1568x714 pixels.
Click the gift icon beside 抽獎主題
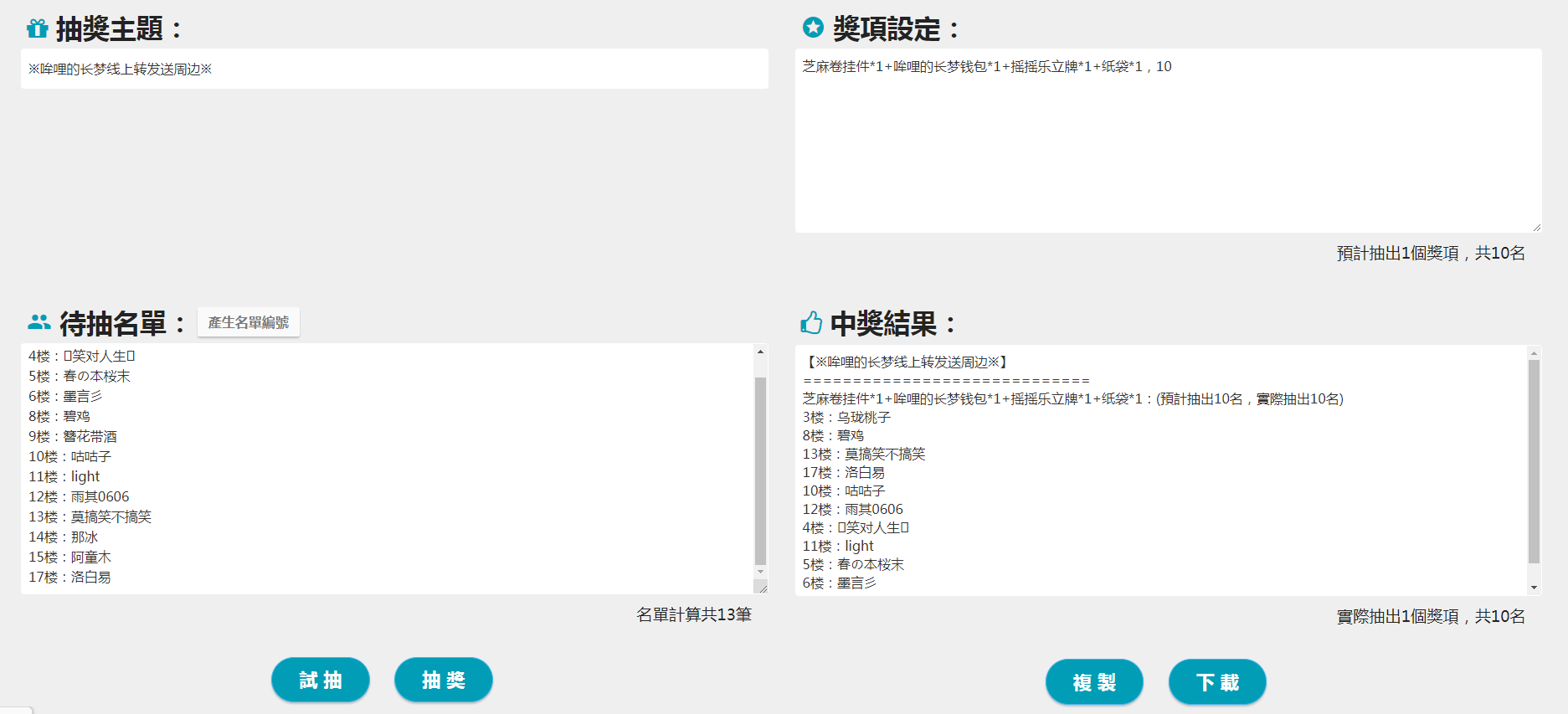[x=37, y=28]
